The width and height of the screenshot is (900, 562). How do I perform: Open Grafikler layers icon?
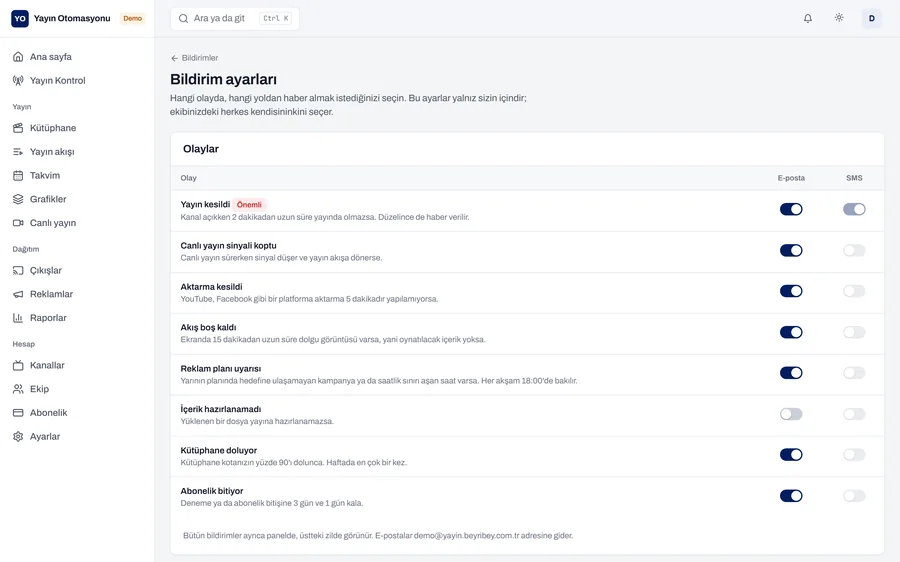pyautogui.click(x=18, y=199)
